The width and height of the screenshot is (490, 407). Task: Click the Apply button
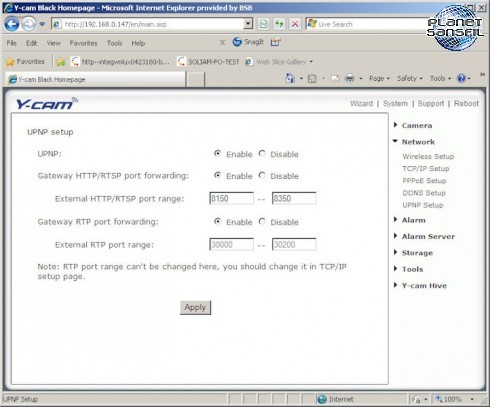point(195,307)
